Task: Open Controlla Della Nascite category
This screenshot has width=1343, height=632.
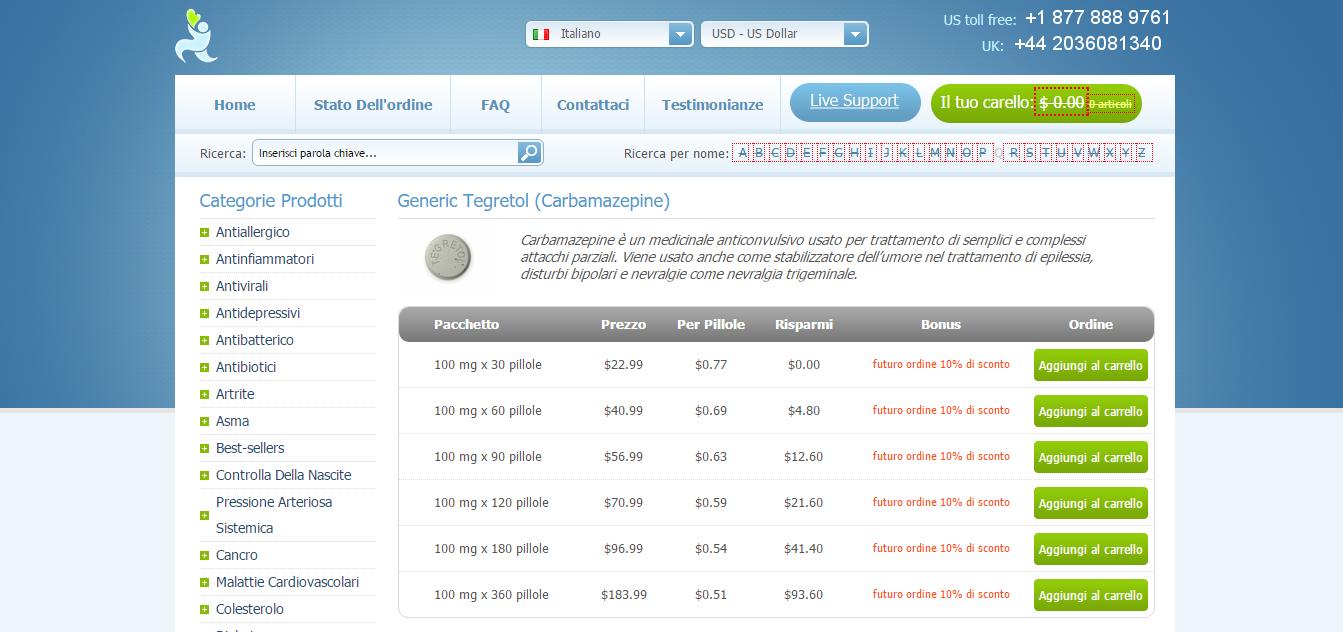Action: [x=283, y=475]
